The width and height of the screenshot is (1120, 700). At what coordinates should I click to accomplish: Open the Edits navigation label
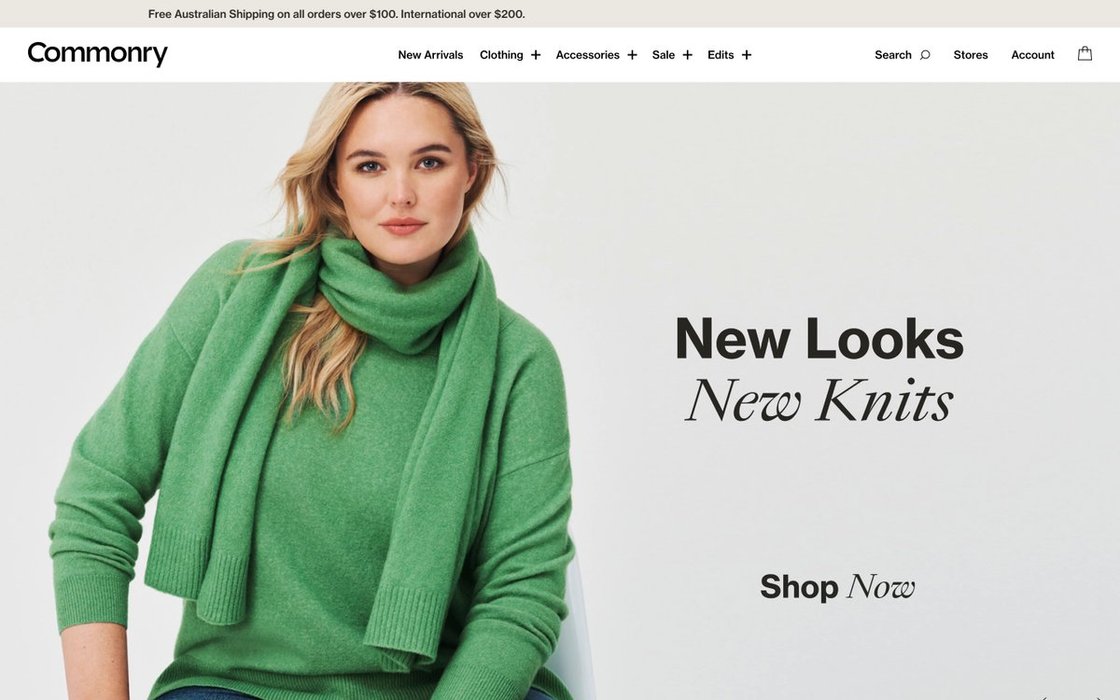point(721,55)
